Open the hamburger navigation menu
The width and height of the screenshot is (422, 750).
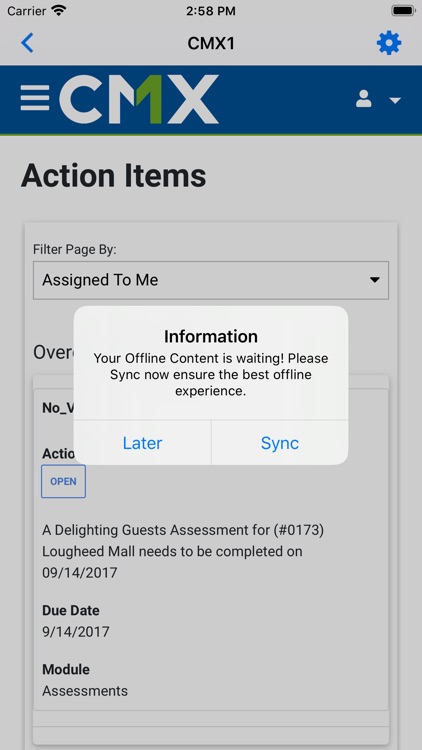click(34, 98)
